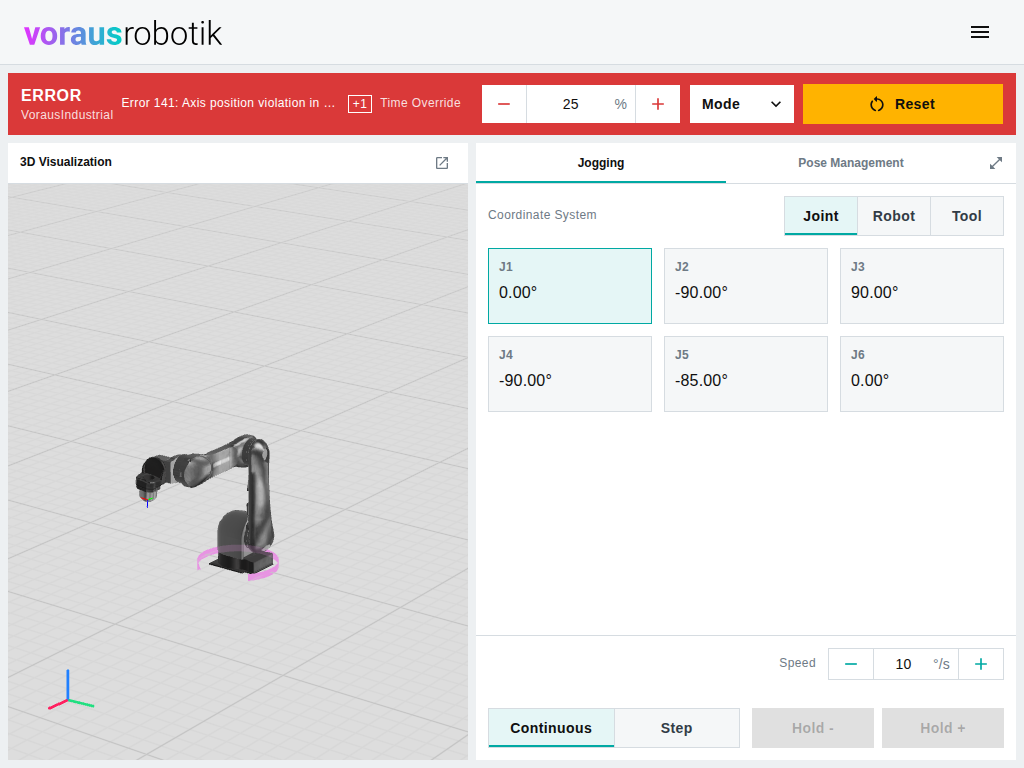
Task: Select the Joint coordinate system
Action: (x=821, y=216)
